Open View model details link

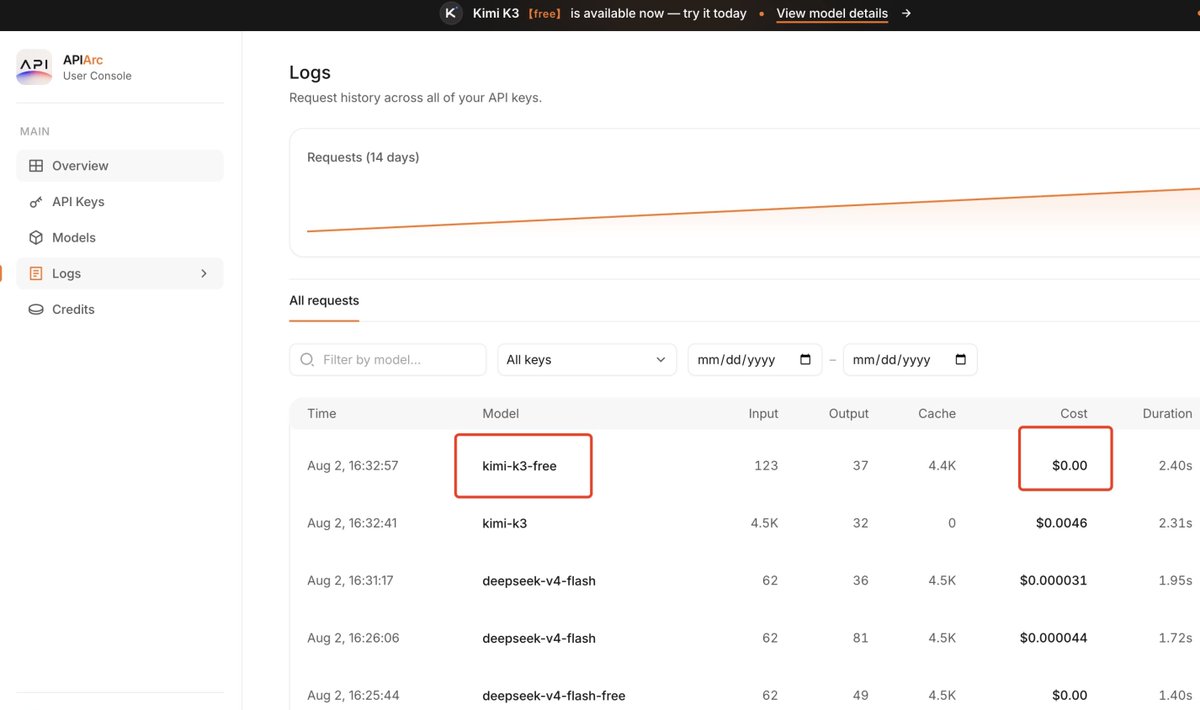pos(832,14)
